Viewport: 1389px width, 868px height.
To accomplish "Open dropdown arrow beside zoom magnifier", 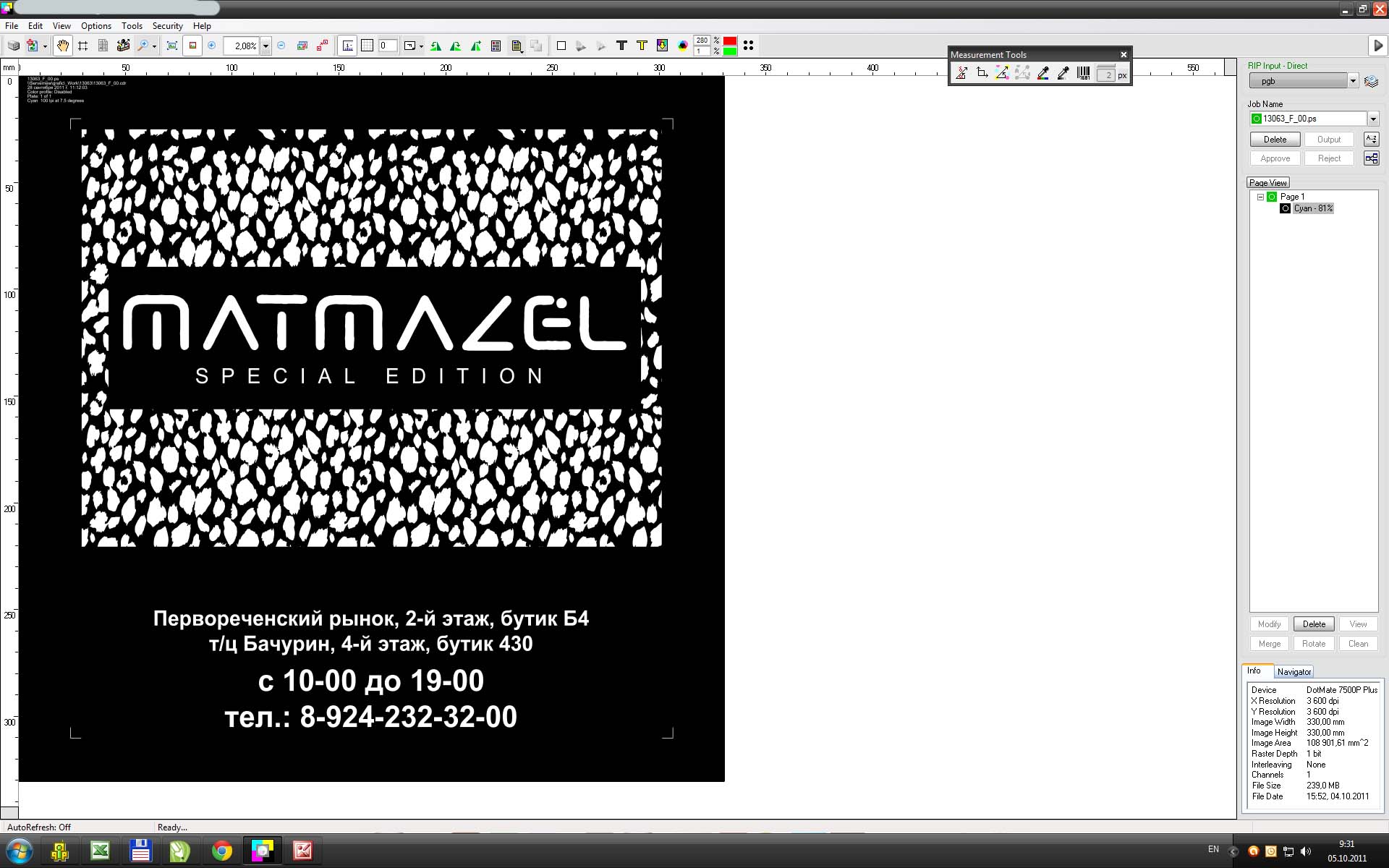I will tap(155, 46).
